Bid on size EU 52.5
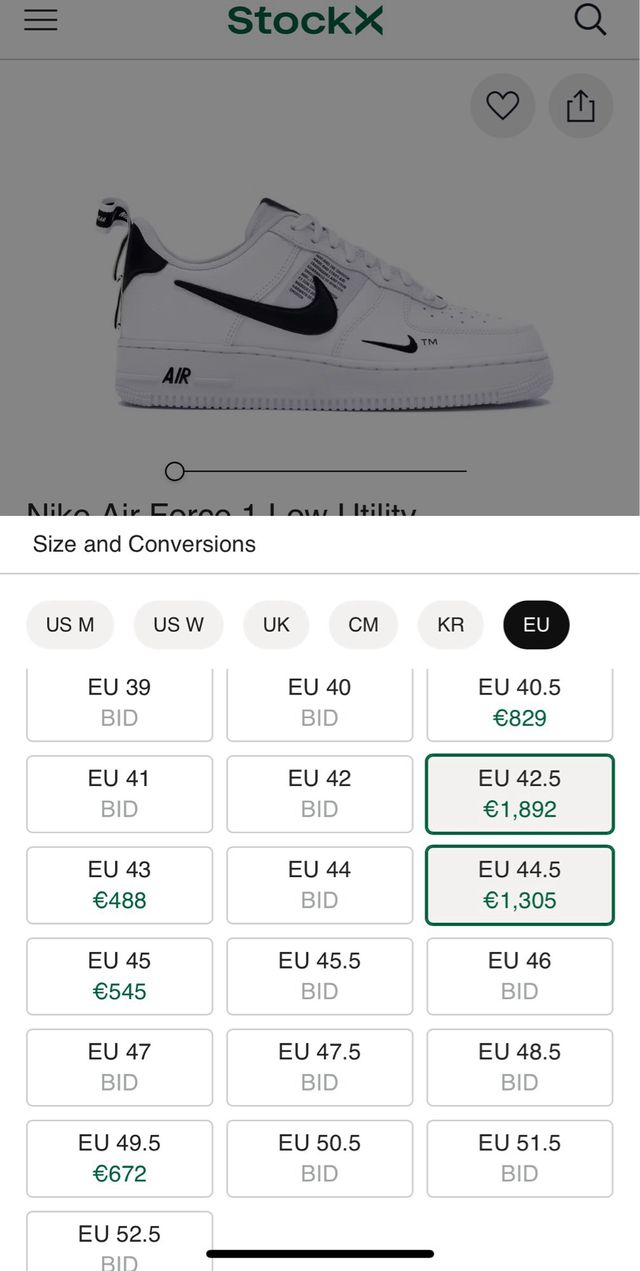 119,1240
